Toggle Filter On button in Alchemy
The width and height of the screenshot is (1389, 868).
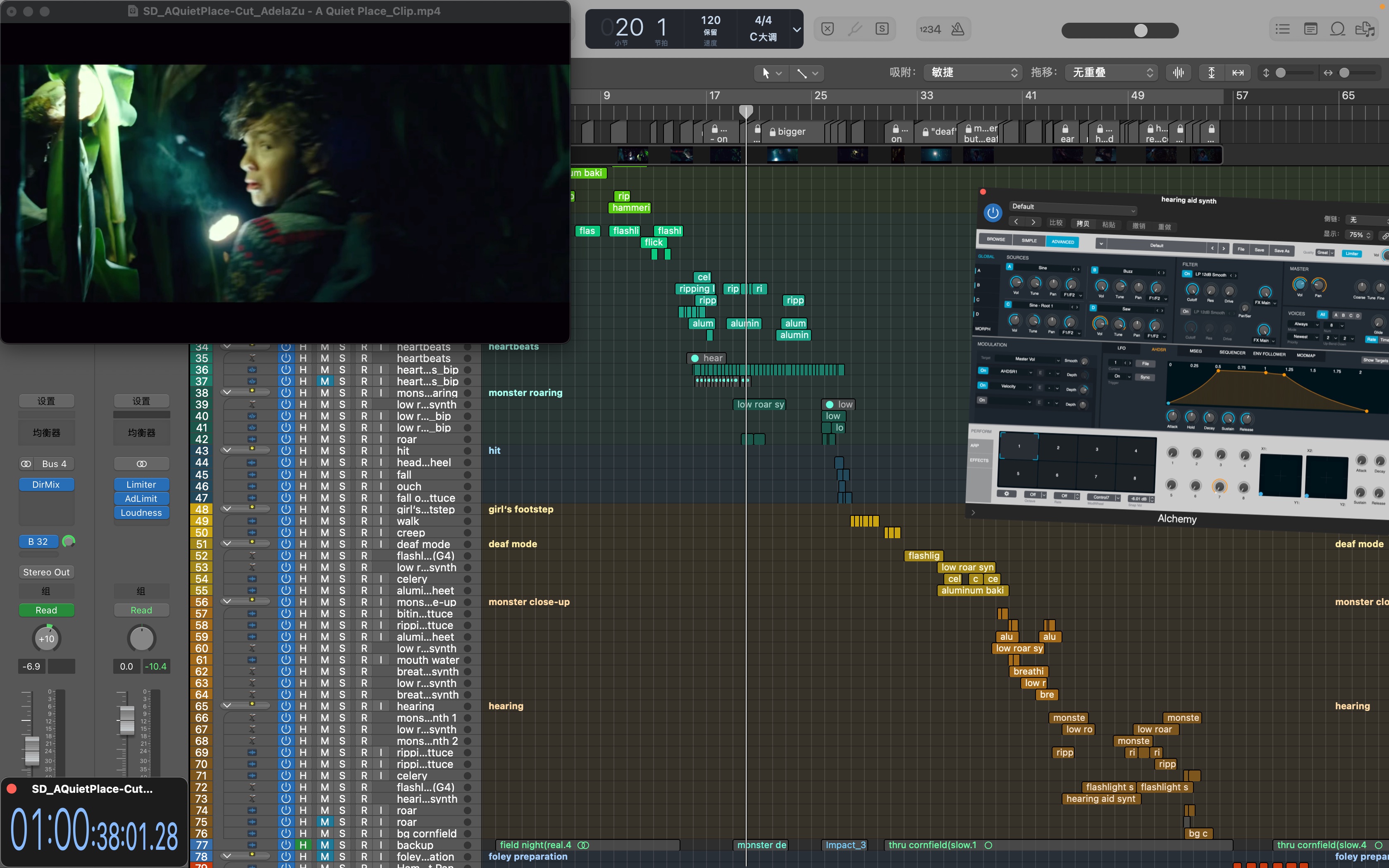coord(1187,274)
